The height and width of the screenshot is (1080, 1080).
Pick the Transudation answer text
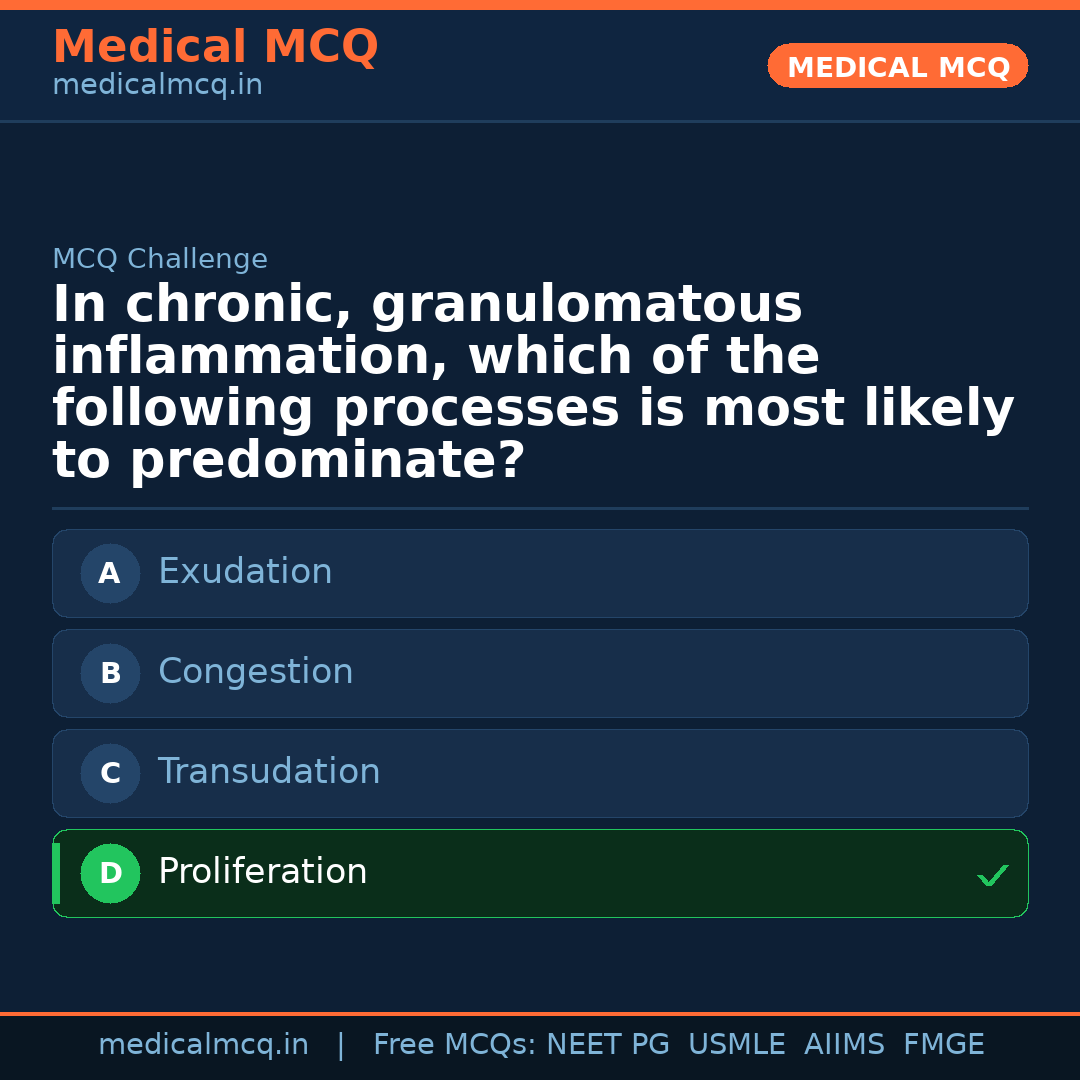[269, 772]
